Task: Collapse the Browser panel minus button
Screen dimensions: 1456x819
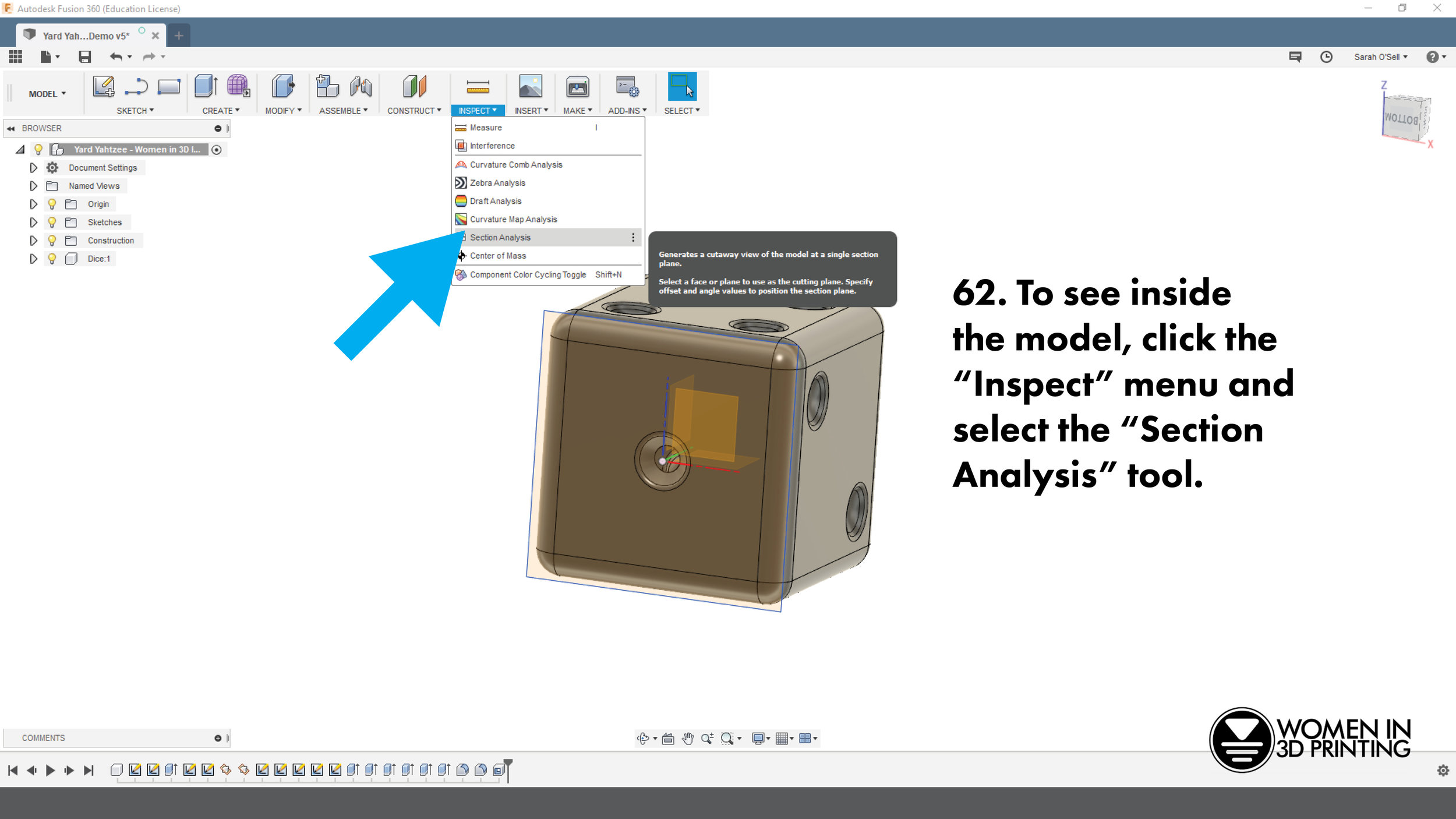Action: click(x=218, y=128)
